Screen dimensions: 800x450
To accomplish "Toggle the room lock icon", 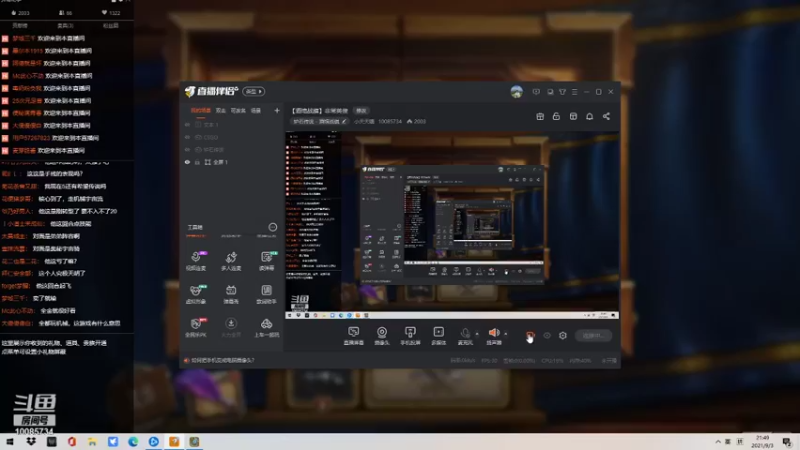I will (556, 116).
